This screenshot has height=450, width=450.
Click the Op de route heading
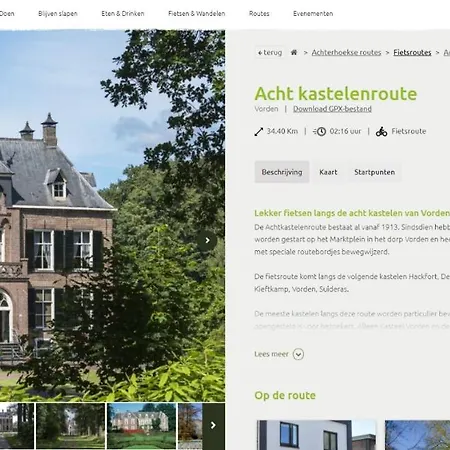[285, 395]
